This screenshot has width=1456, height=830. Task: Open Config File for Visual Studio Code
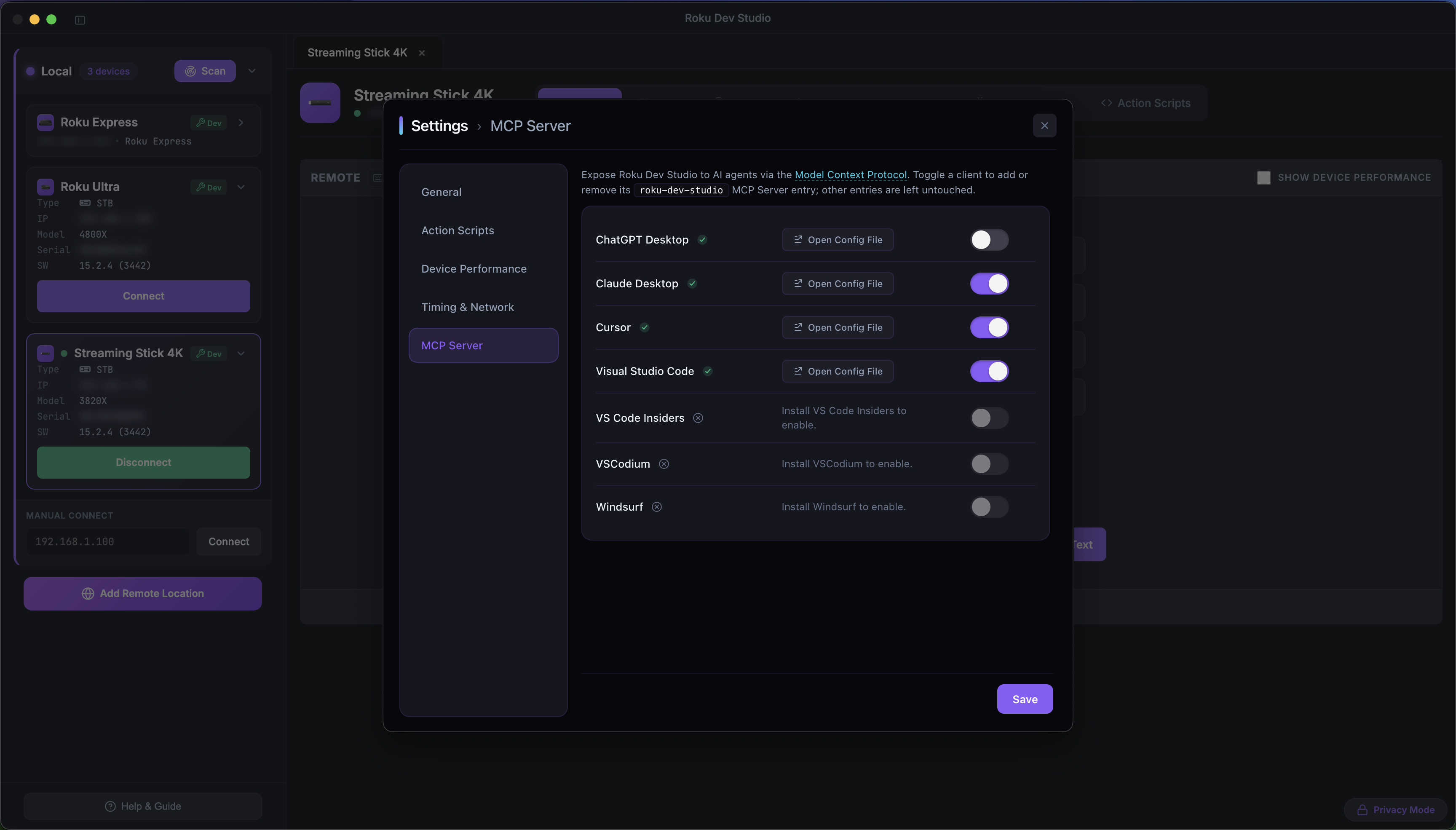point(838,371)
